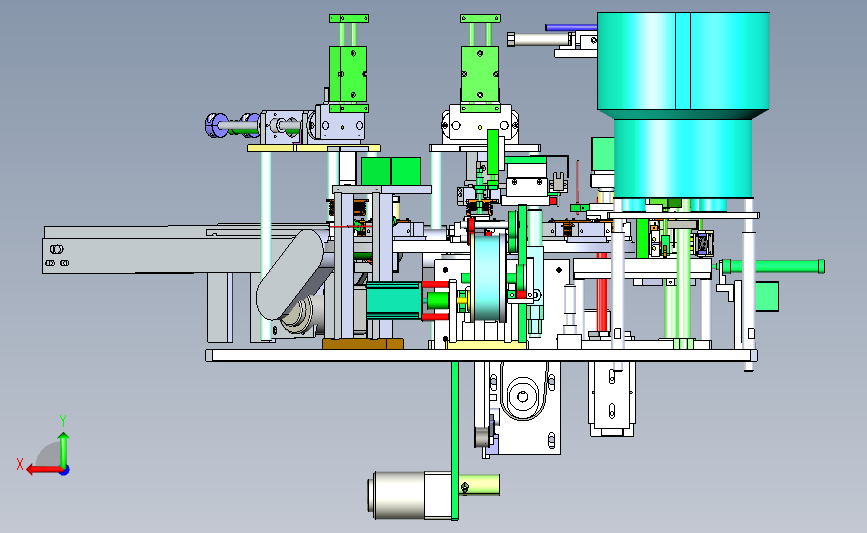Select the pale yellow cylinder beside the bottom motor
The image size is (867, 533).
pos(479,484)
